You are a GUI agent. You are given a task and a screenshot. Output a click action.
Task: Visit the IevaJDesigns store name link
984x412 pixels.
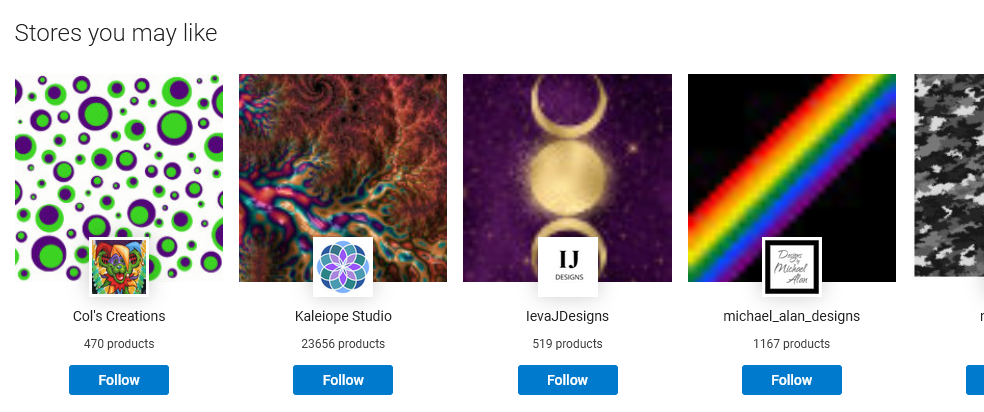pyautogui.click(x=567, y=316)
